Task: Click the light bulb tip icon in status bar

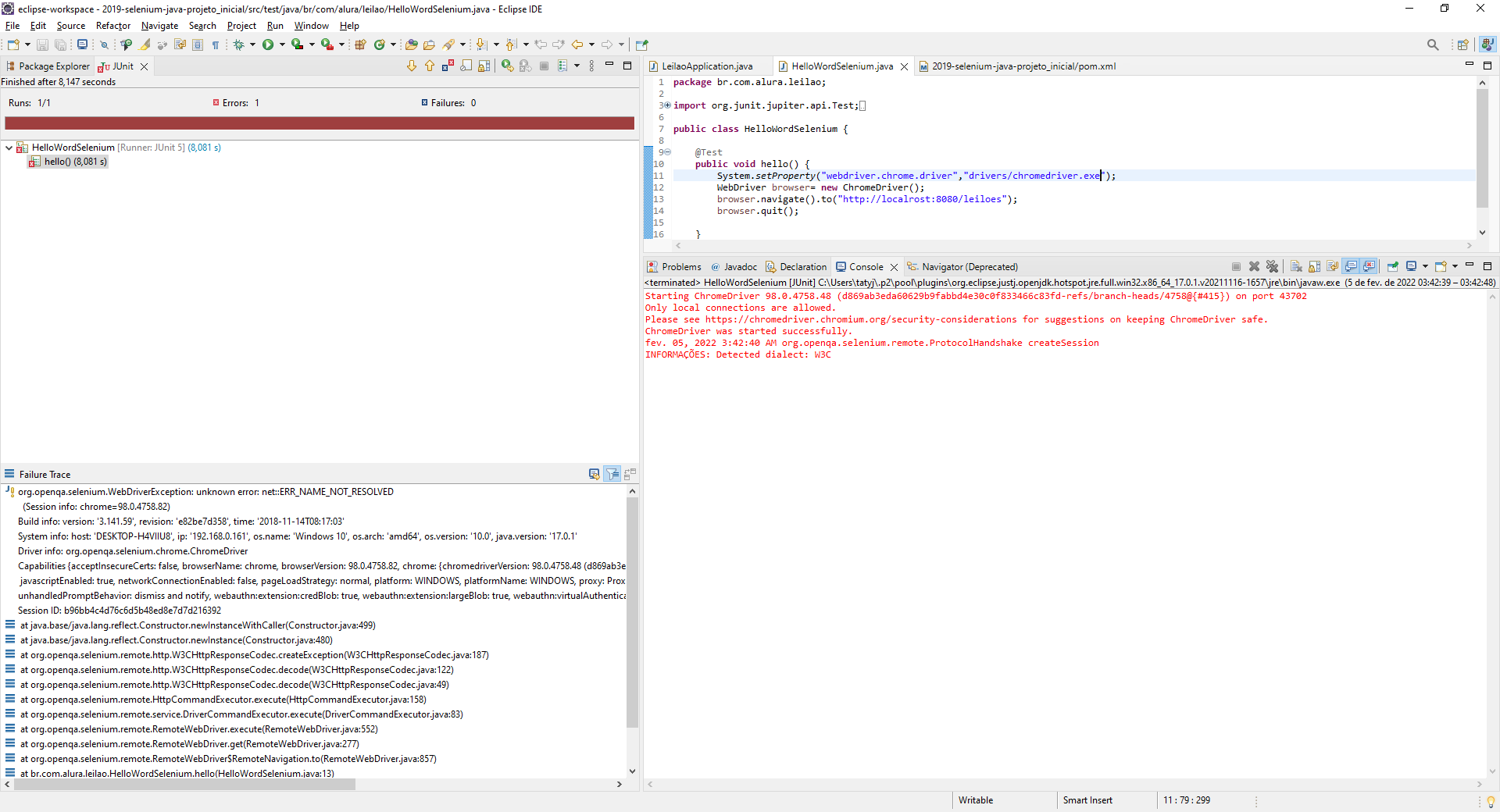Action: 1491,801
